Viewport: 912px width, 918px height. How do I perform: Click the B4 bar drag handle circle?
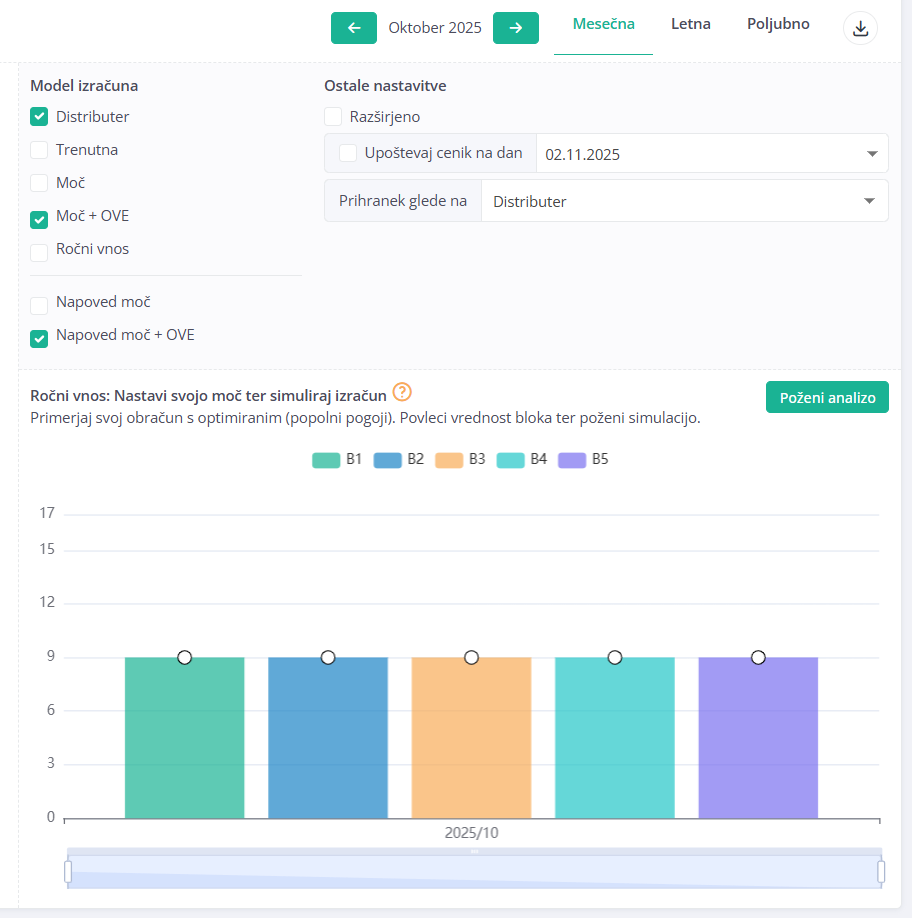(x=615, y=657)
